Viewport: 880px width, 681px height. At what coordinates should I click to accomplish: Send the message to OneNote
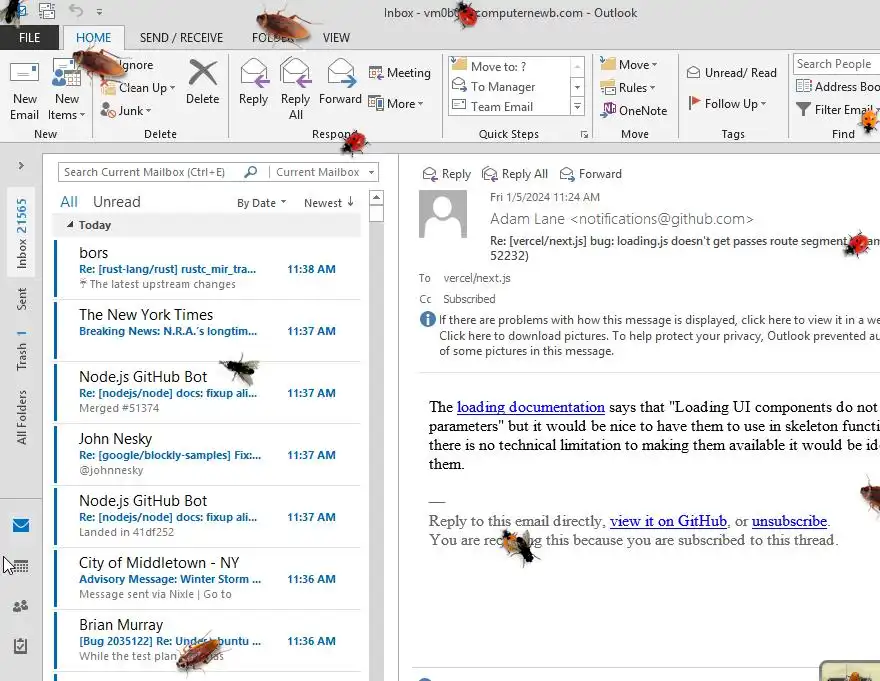pos(634,110)
